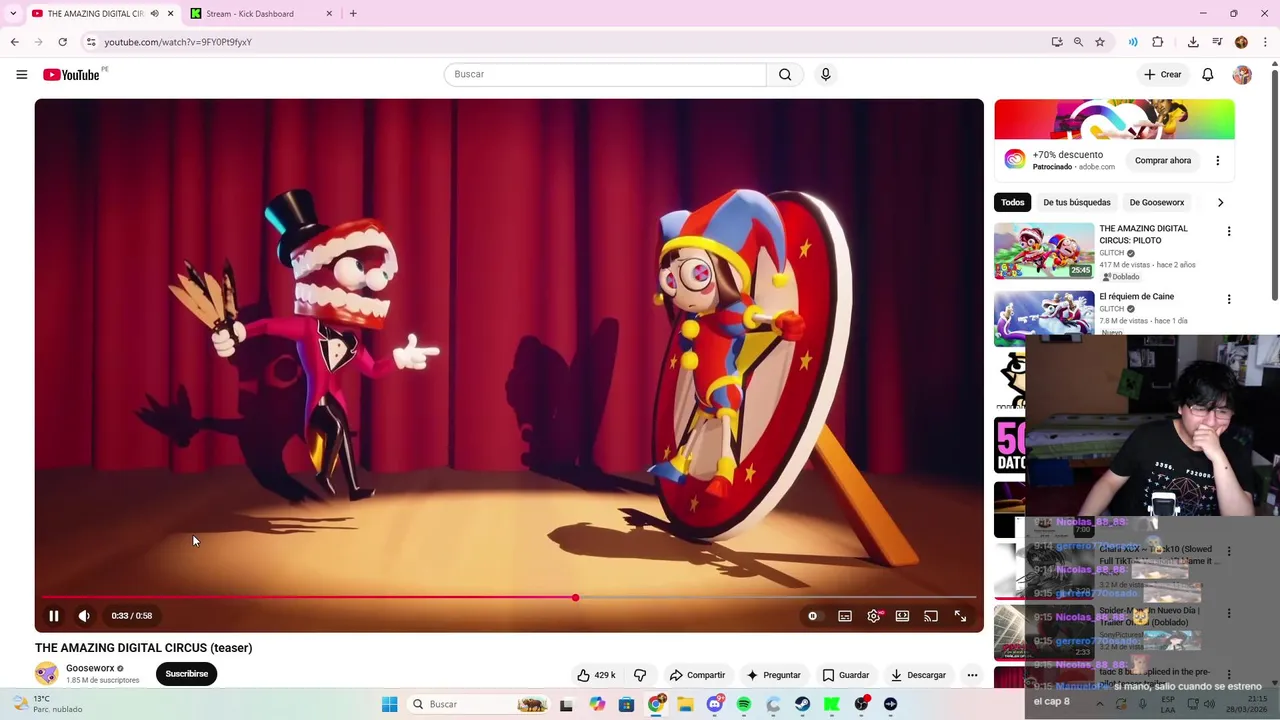Image resolution: width=1280 pixels, height=720 pixels.
Task: Click the Buscar search field on YouTube
Action: (x=605, y=74)
